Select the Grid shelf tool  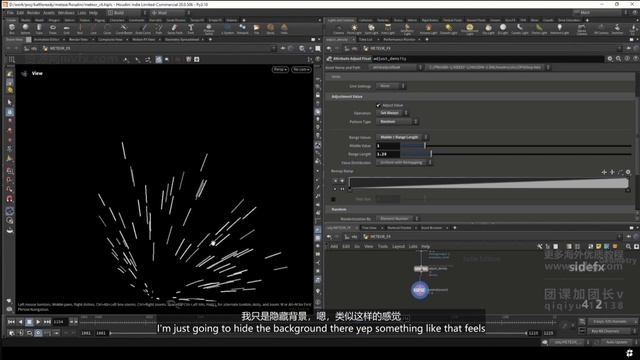click(x=67, y=29)
